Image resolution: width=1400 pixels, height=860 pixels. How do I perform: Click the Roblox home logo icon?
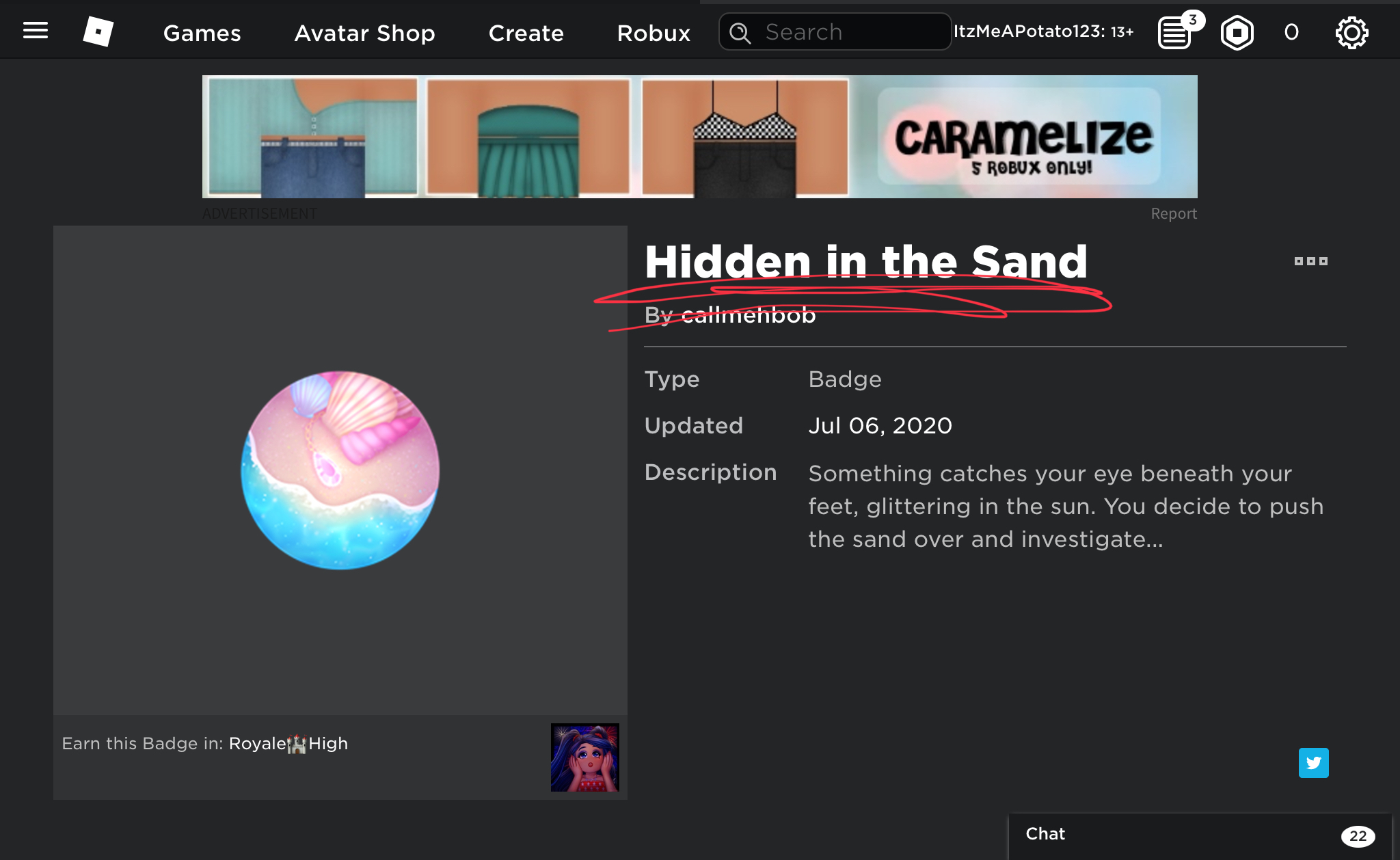click(97, 30)
